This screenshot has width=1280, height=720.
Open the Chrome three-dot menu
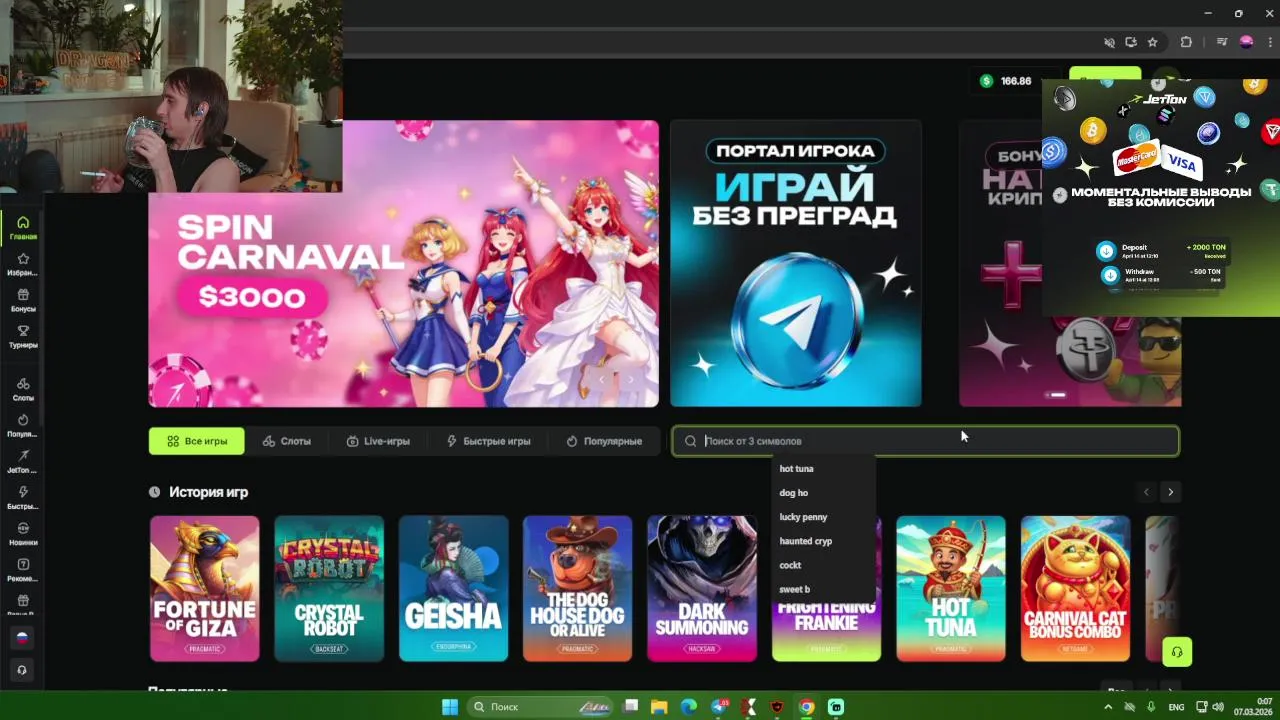click(x=1268, y=42)
